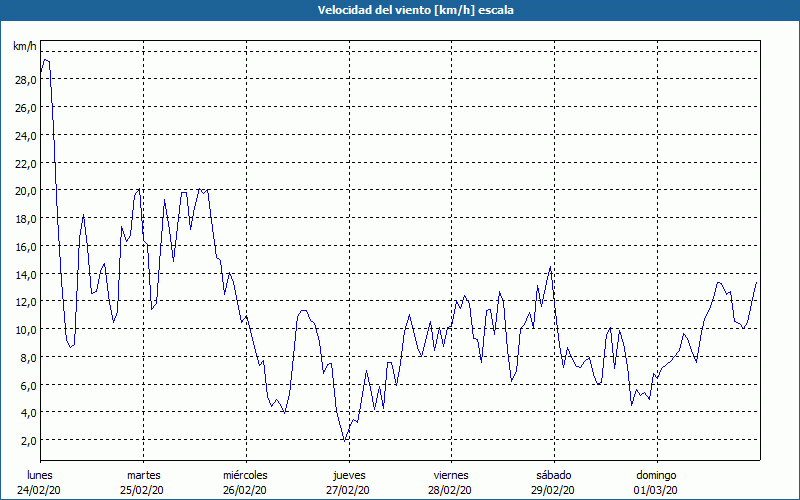800x500 pixels.
Task: Click the '22,0' y-axis value
Action: pyautogui.click(x=26, y=164)
